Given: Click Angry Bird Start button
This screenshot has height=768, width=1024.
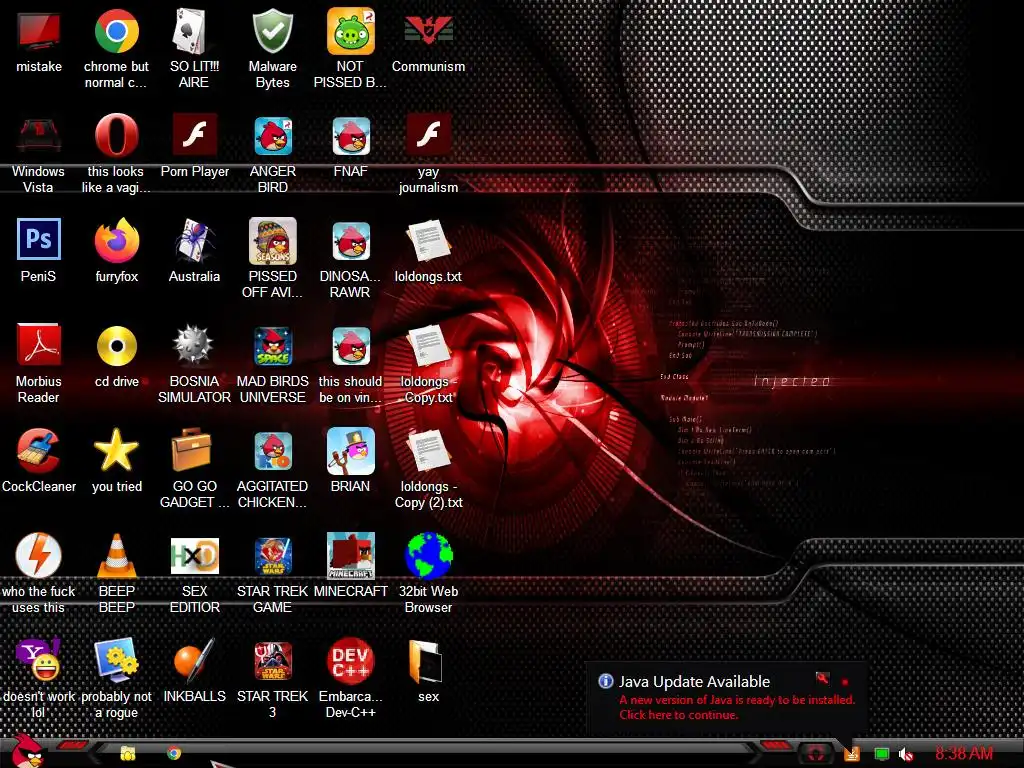Looking at the screenshot, I should pyautogui.click(x=26, y=751).
